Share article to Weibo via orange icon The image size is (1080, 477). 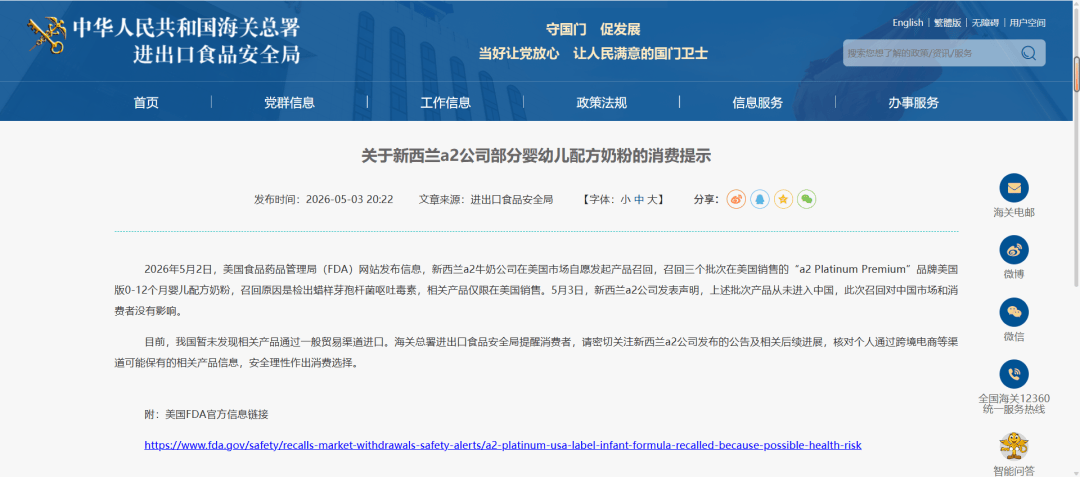pos(736,200)
